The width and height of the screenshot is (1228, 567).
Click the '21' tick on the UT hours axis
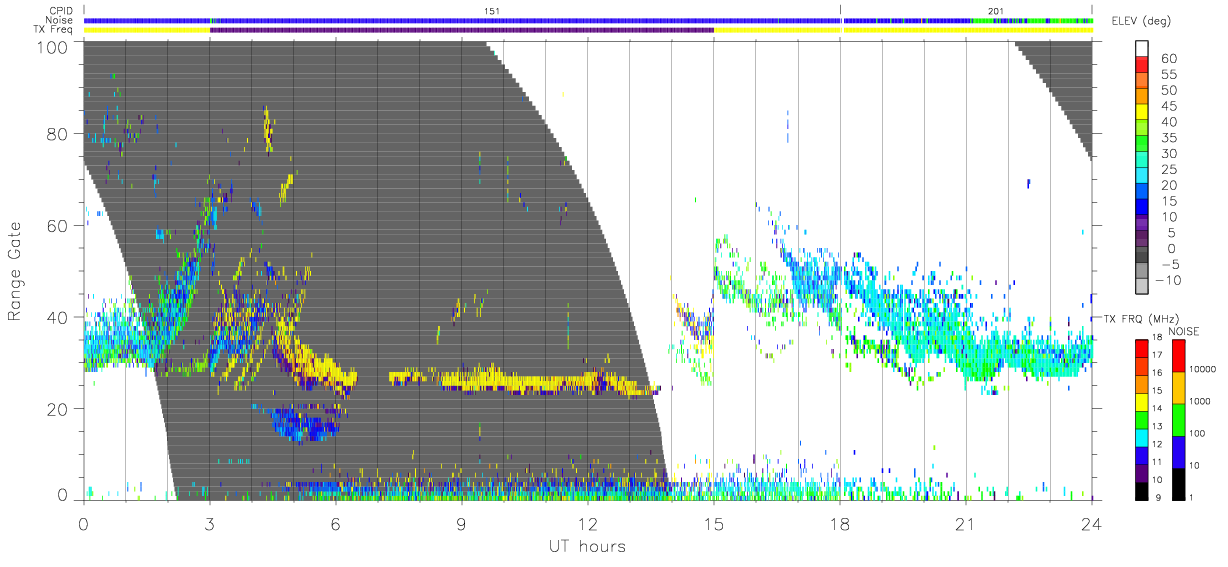[x=965, y=523]
